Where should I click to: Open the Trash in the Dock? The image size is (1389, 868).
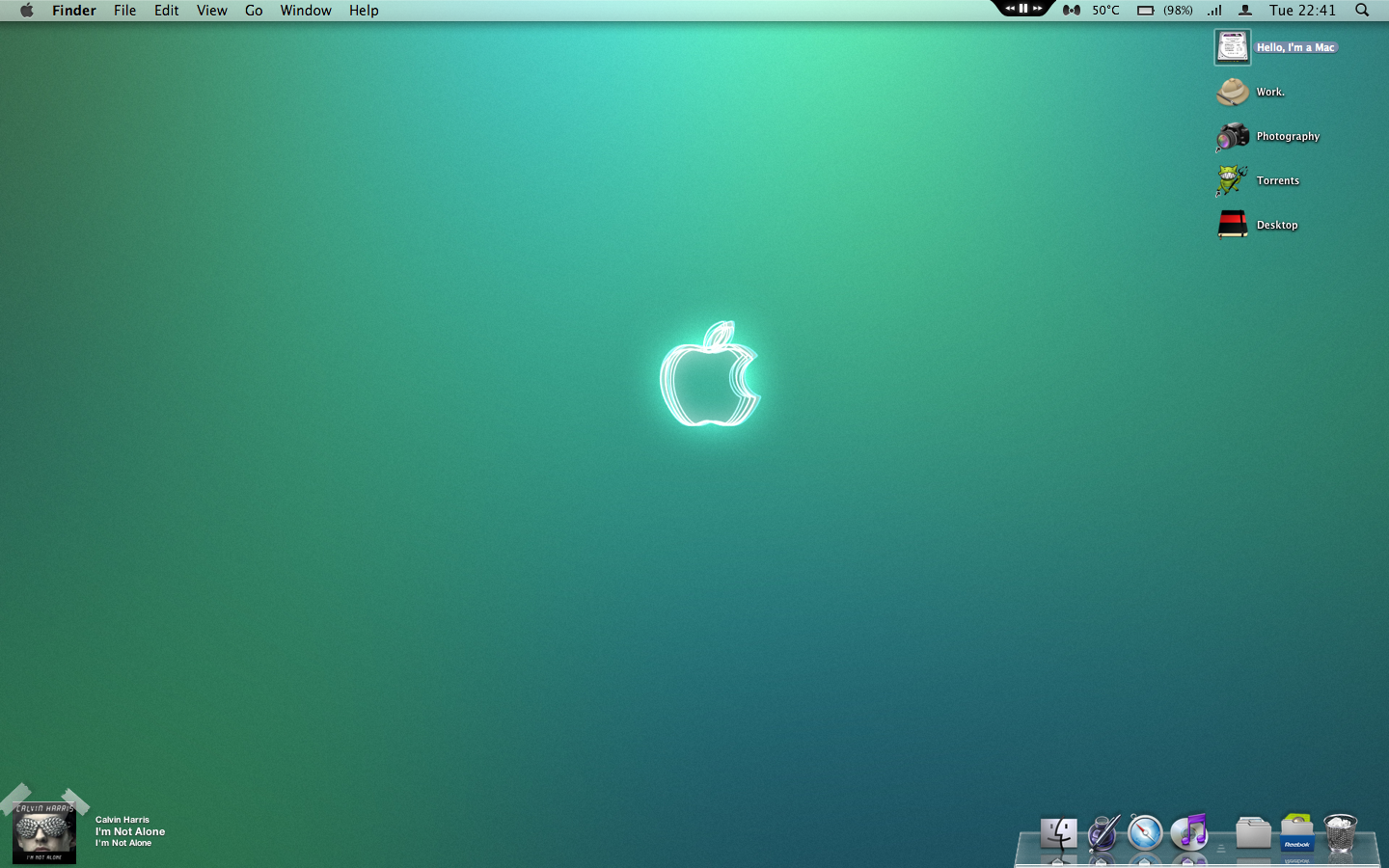coord(1341,833)
